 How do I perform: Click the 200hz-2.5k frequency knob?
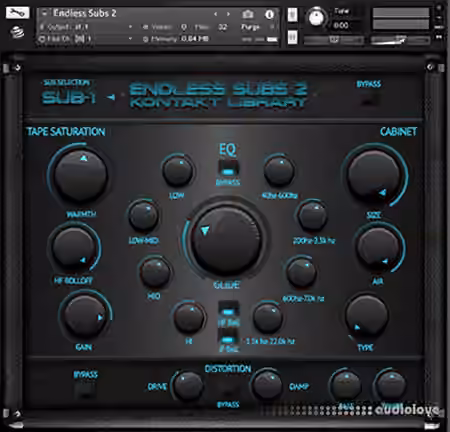(x=312, y=216)
